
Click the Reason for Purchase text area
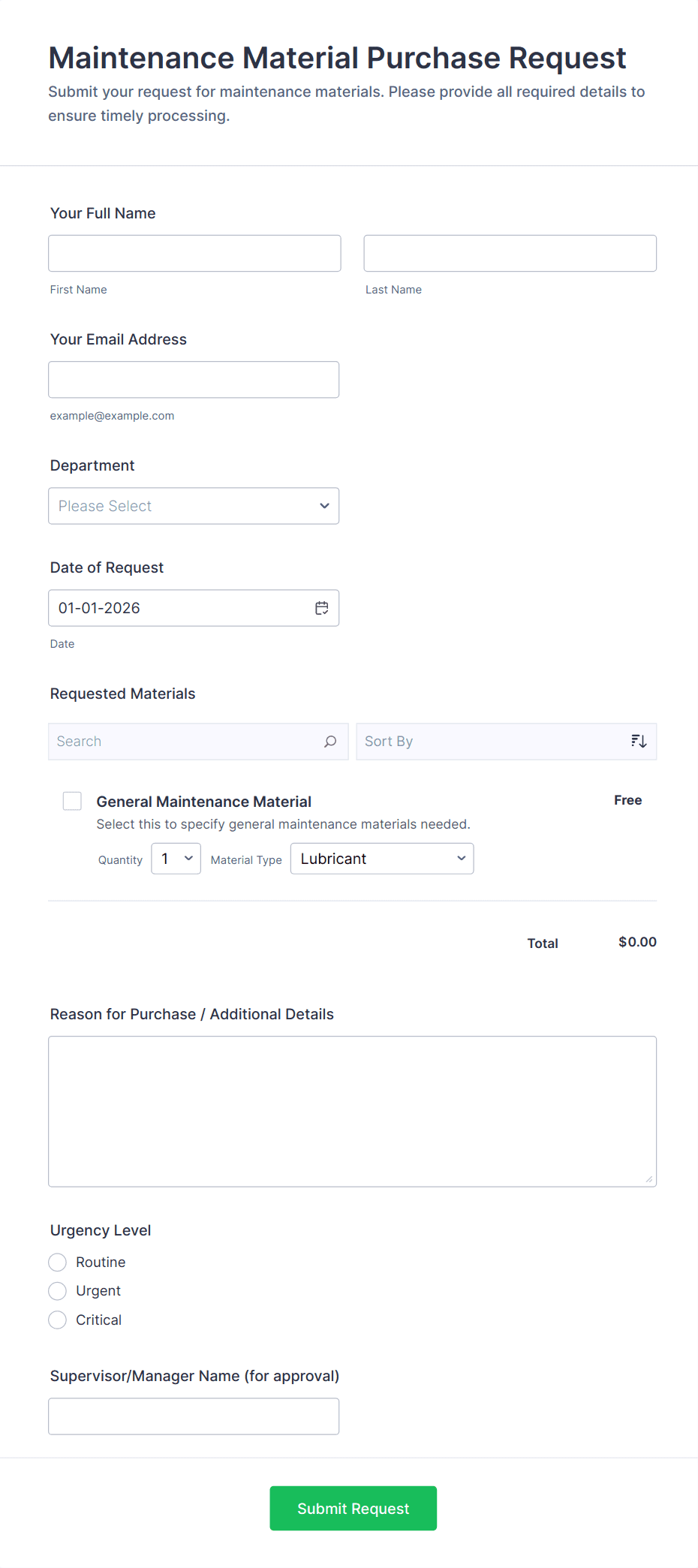point(352,1111)
